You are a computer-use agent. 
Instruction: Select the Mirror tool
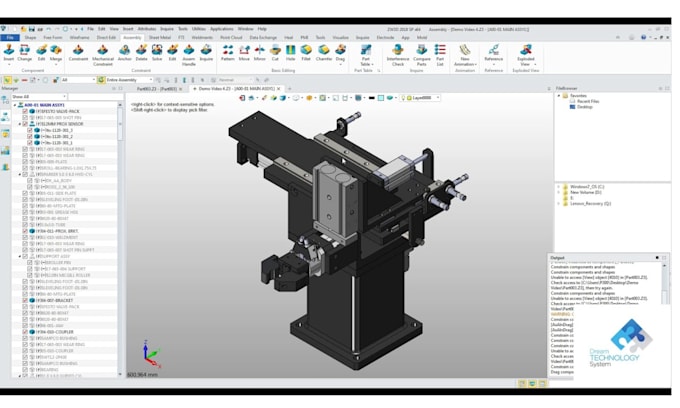(260, 53)
